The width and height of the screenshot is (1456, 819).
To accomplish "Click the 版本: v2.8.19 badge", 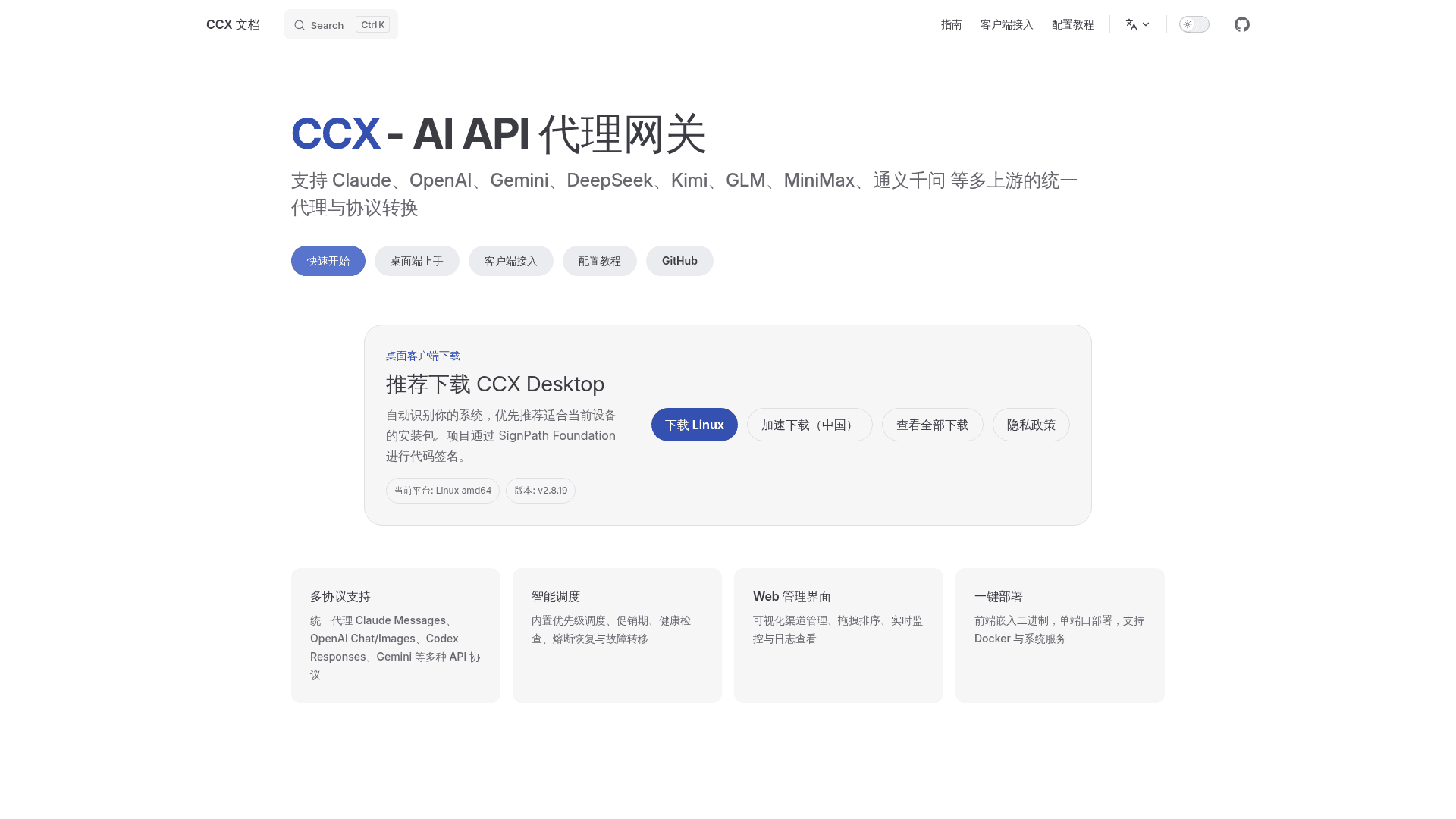I will tap(541, 491).
